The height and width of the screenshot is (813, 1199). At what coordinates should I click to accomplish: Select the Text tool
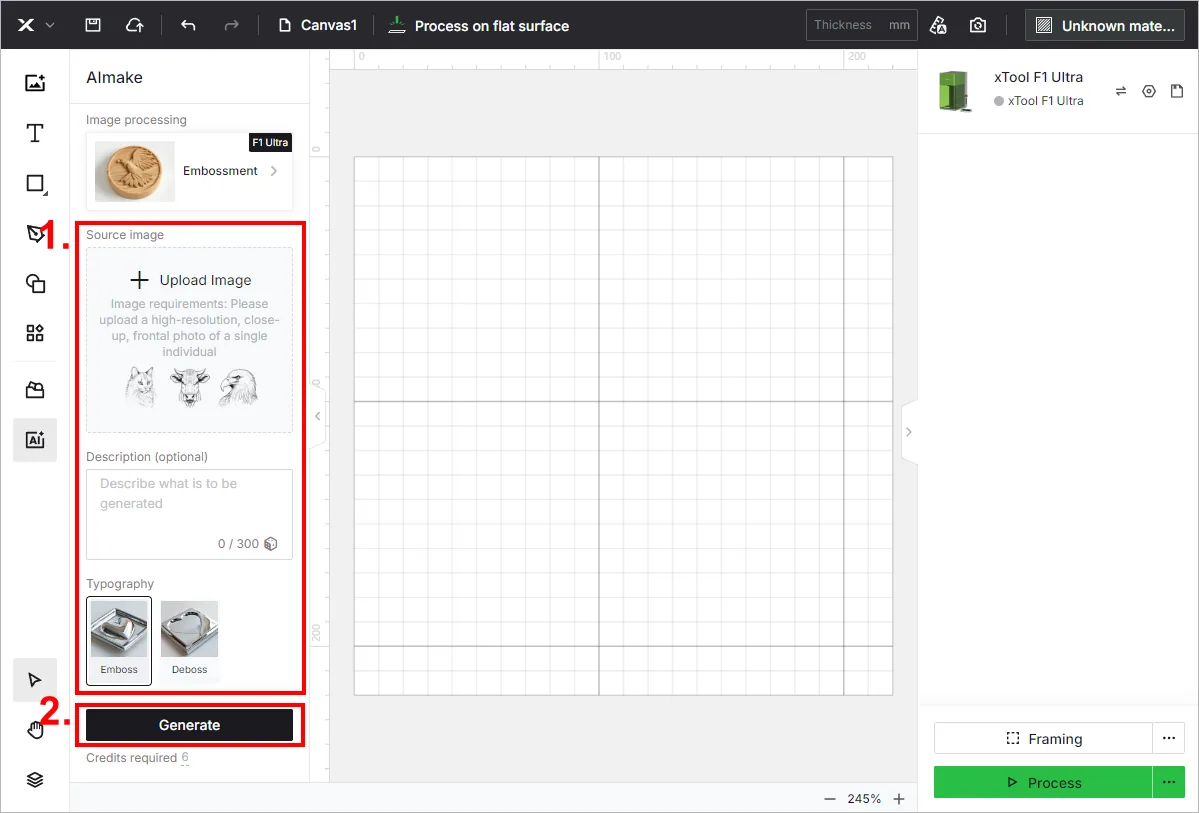[35, 133]
